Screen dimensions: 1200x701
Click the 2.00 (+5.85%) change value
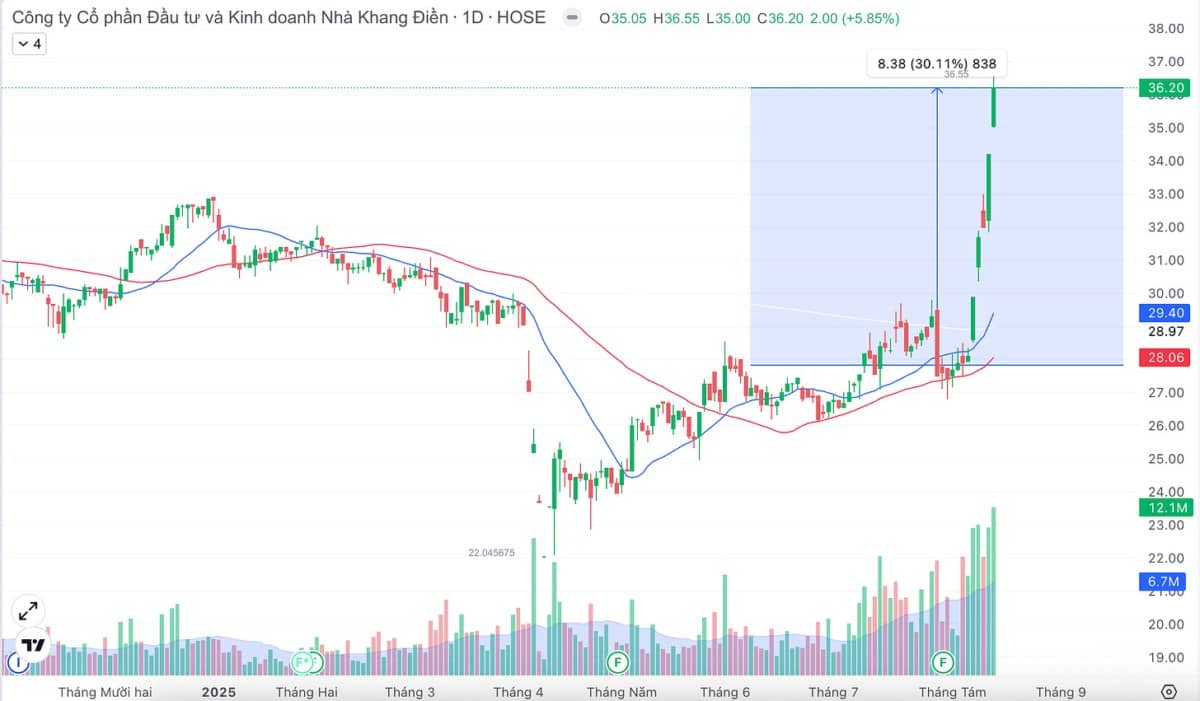(x=855, y=18)
